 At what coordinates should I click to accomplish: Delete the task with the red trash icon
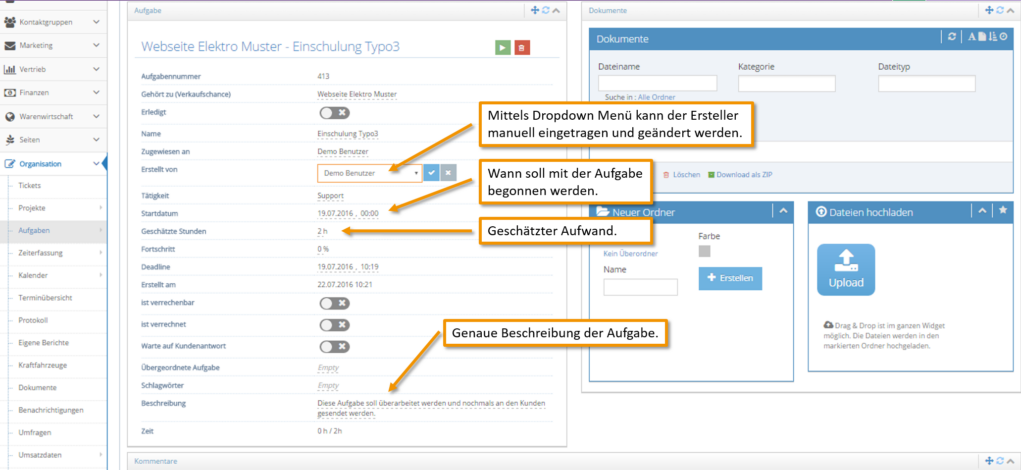coord(522,48)
